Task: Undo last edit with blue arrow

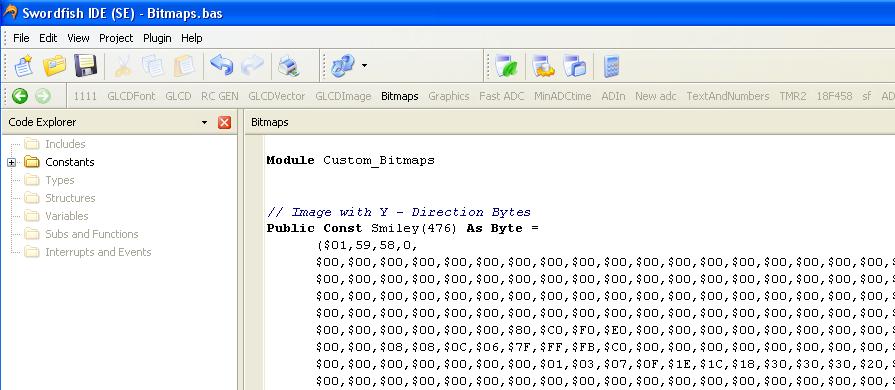Action: pos(221,66)
